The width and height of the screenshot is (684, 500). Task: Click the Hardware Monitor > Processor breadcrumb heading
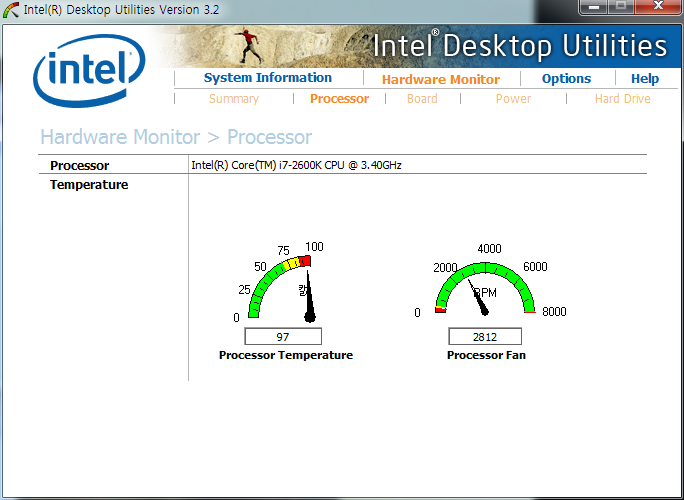(176, 137)
